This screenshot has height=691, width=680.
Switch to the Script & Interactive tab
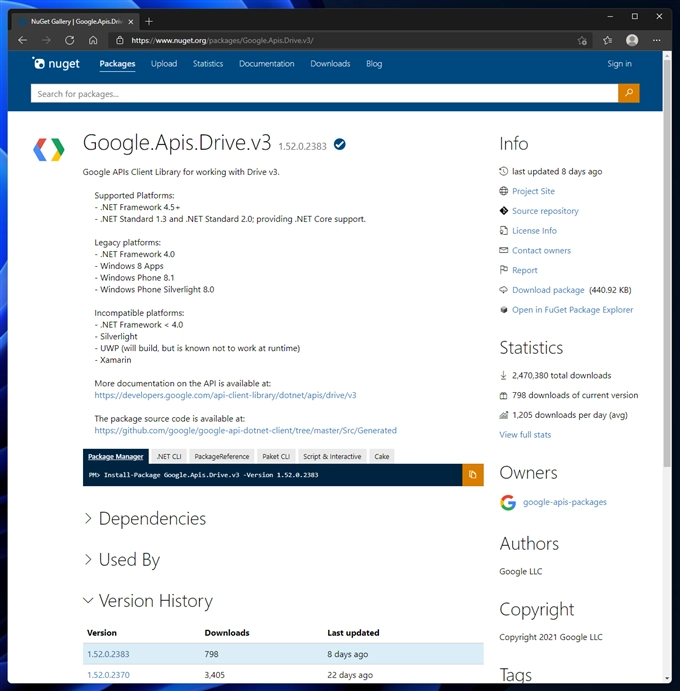coord(332,456)
